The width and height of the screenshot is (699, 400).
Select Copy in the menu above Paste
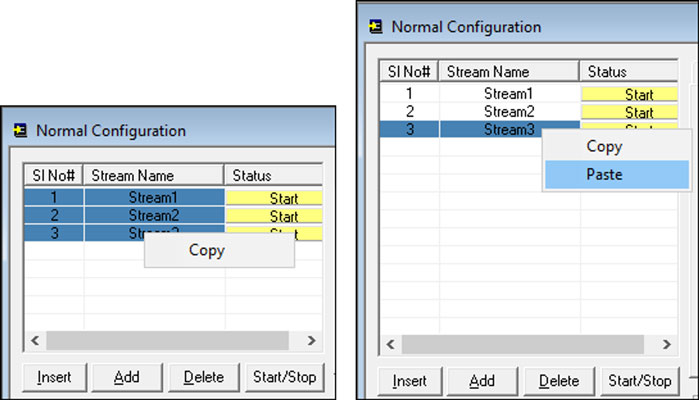[604, 147]
